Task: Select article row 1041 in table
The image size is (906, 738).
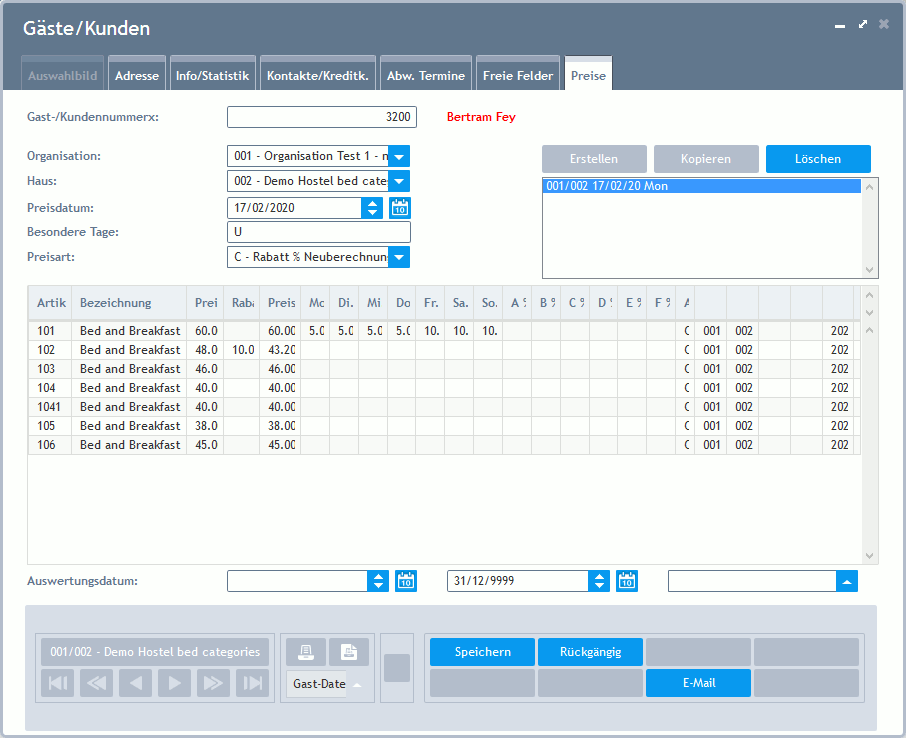Action: (444, 407)
